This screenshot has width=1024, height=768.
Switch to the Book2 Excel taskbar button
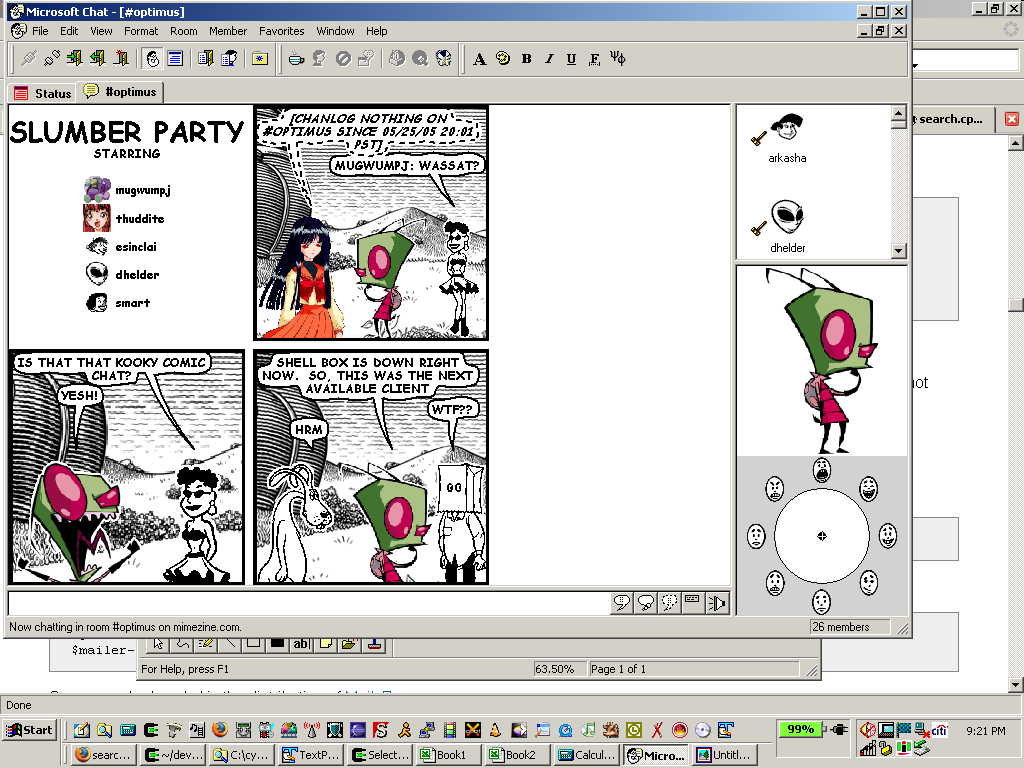[518, 755]
